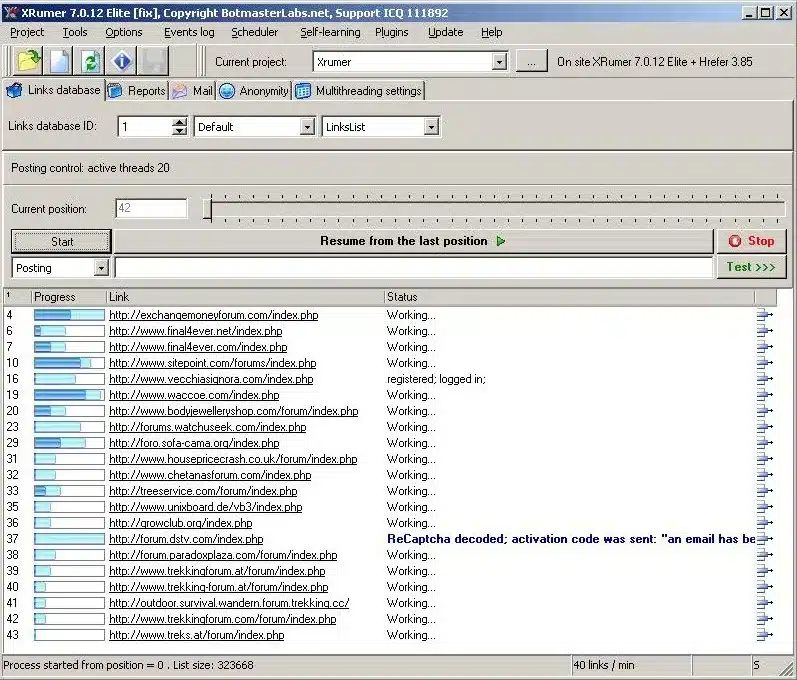The height and width of the screenshot is (680, 797).
Task: Click the arrow icon in the exchangemoneyforum row
Action: coord(765,315)
